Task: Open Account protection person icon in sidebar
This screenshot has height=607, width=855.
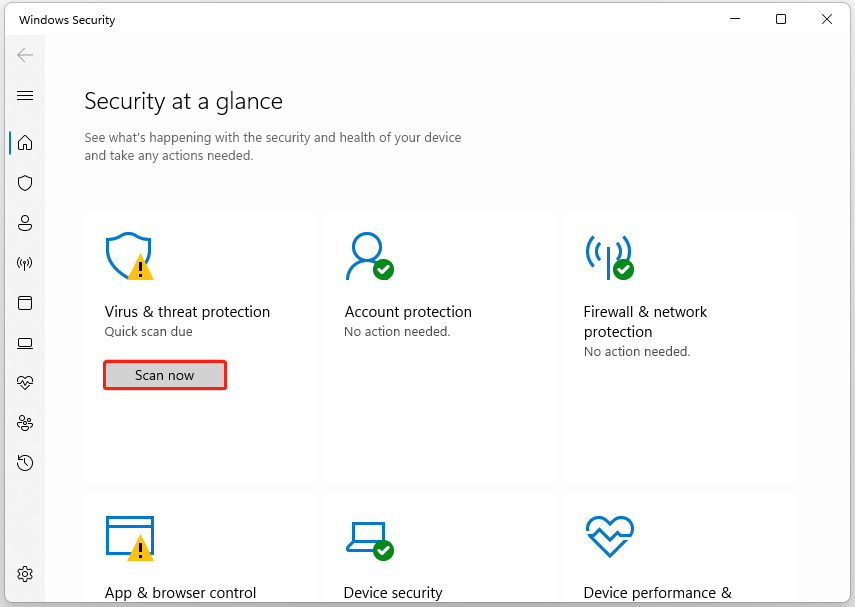Action: (x=25, y=223)
